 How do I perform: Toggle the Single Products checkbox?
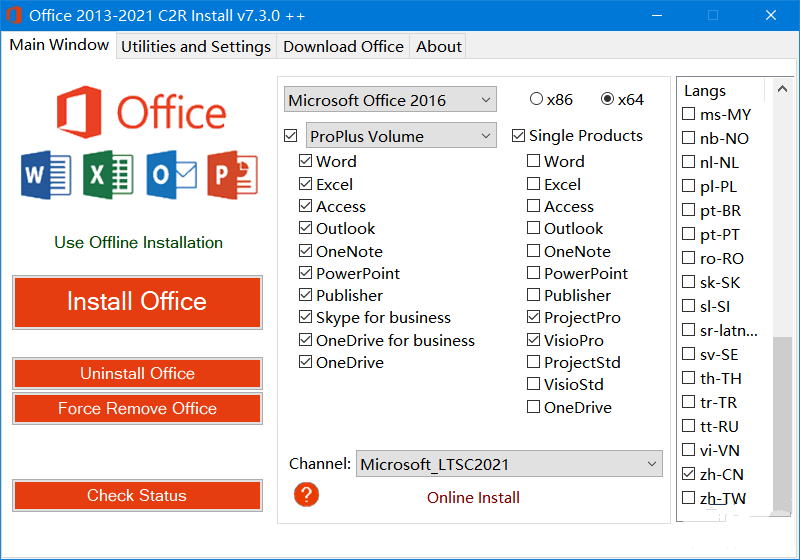(x=518, y=136)
